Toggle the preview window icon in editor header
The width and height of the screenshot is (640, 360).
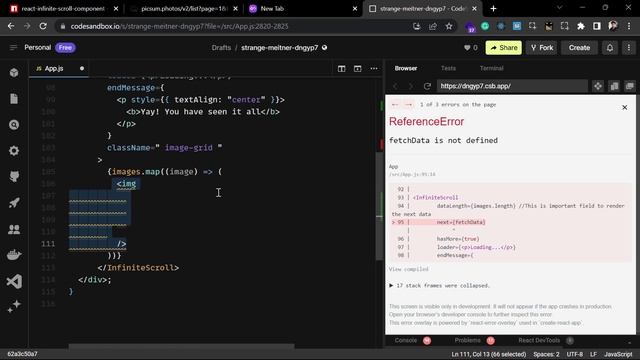(358, 69)
